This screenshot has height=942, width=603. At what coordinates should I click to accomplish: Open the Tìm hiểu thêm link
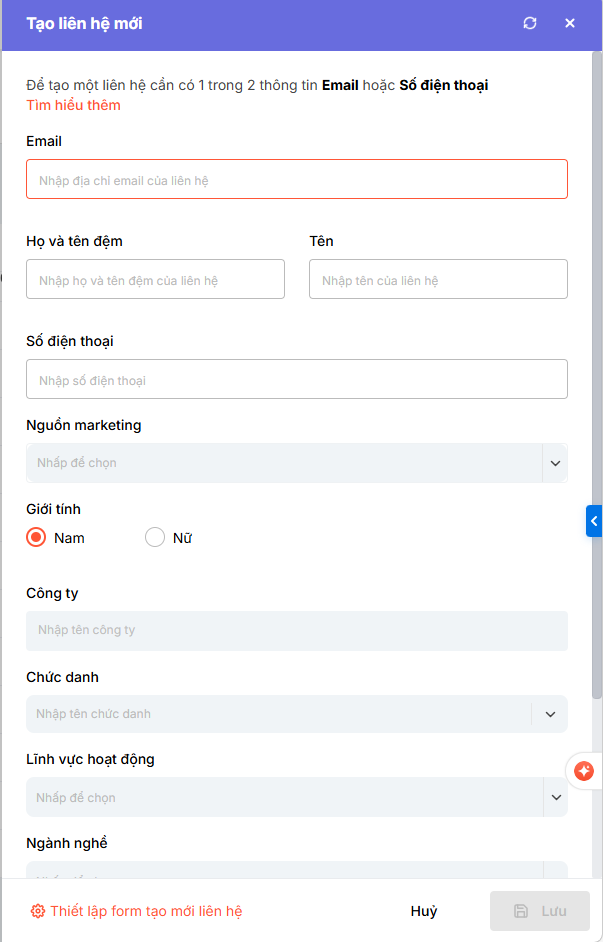tap(73, 105)
